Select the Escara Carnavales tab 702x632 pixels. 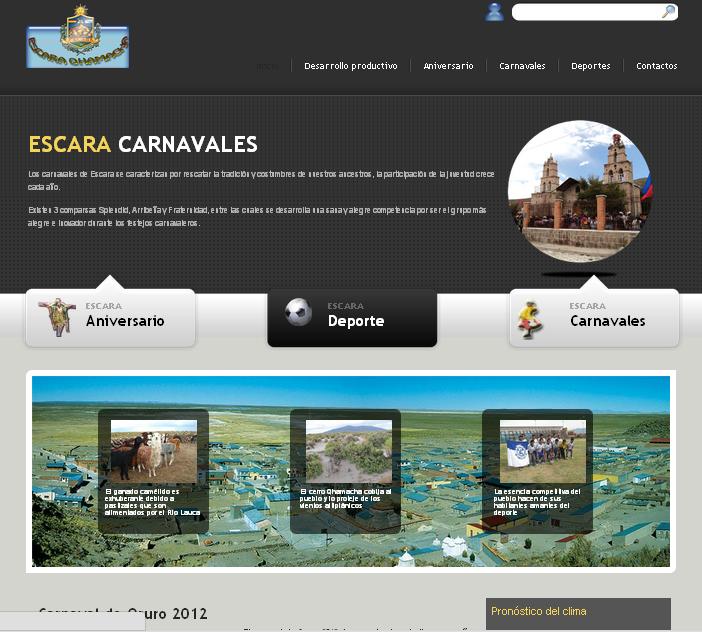(x=594, y=317)
